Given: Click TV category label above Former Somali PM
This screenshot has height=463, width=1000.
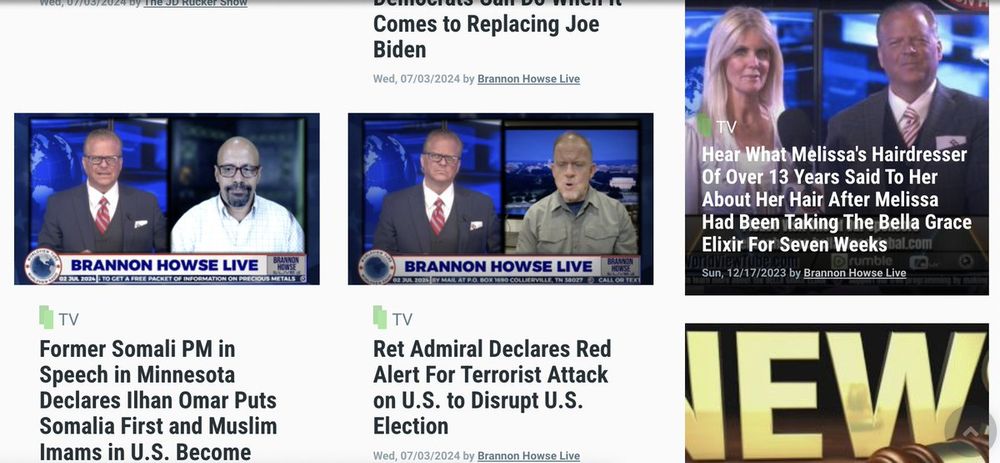Looking at the screenshot, I should coord(69,320).
